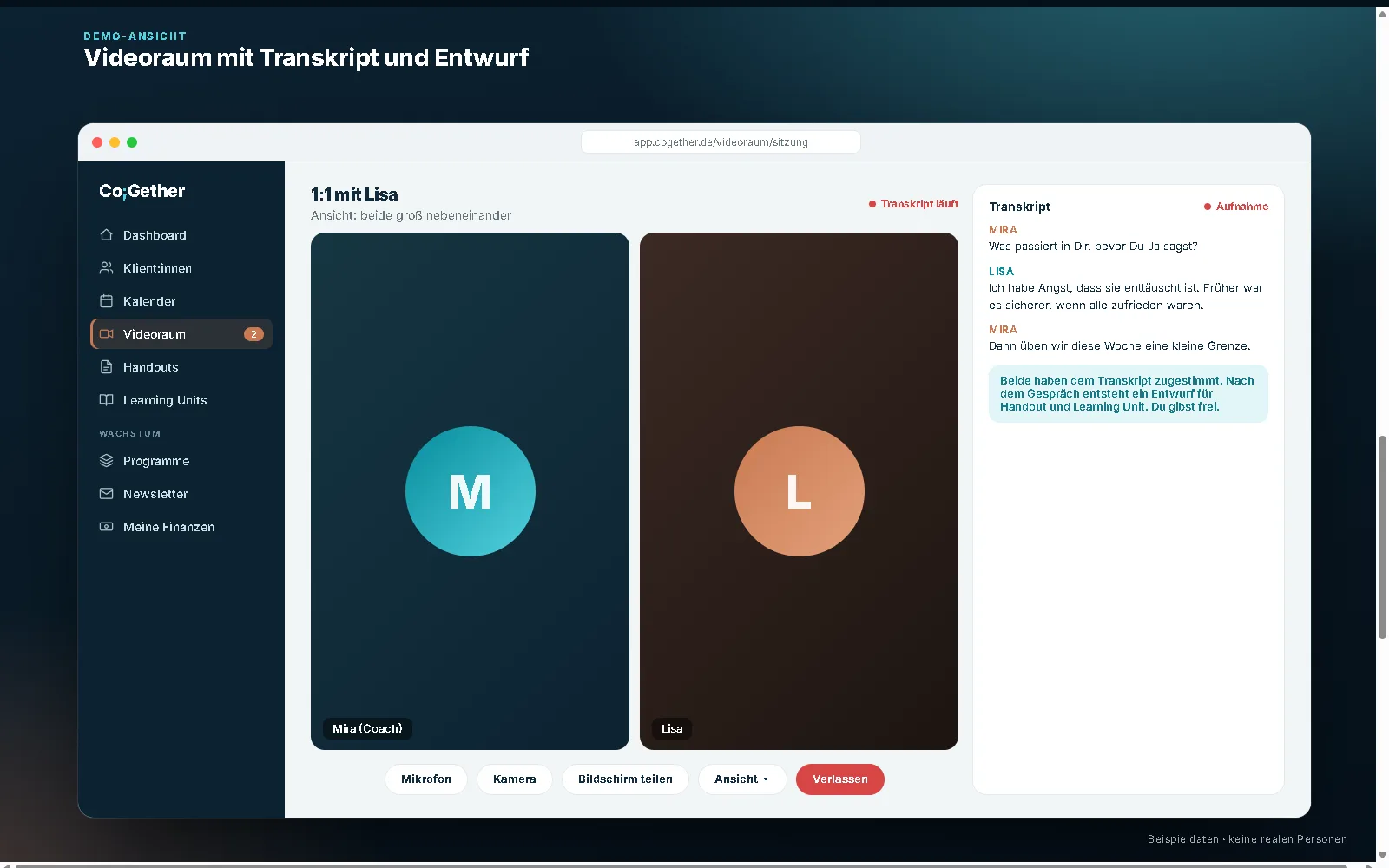Screen dimensions: 1389x868
Task: Select the Videoraum sidebar entry
Action: click(x=181, y=334)
